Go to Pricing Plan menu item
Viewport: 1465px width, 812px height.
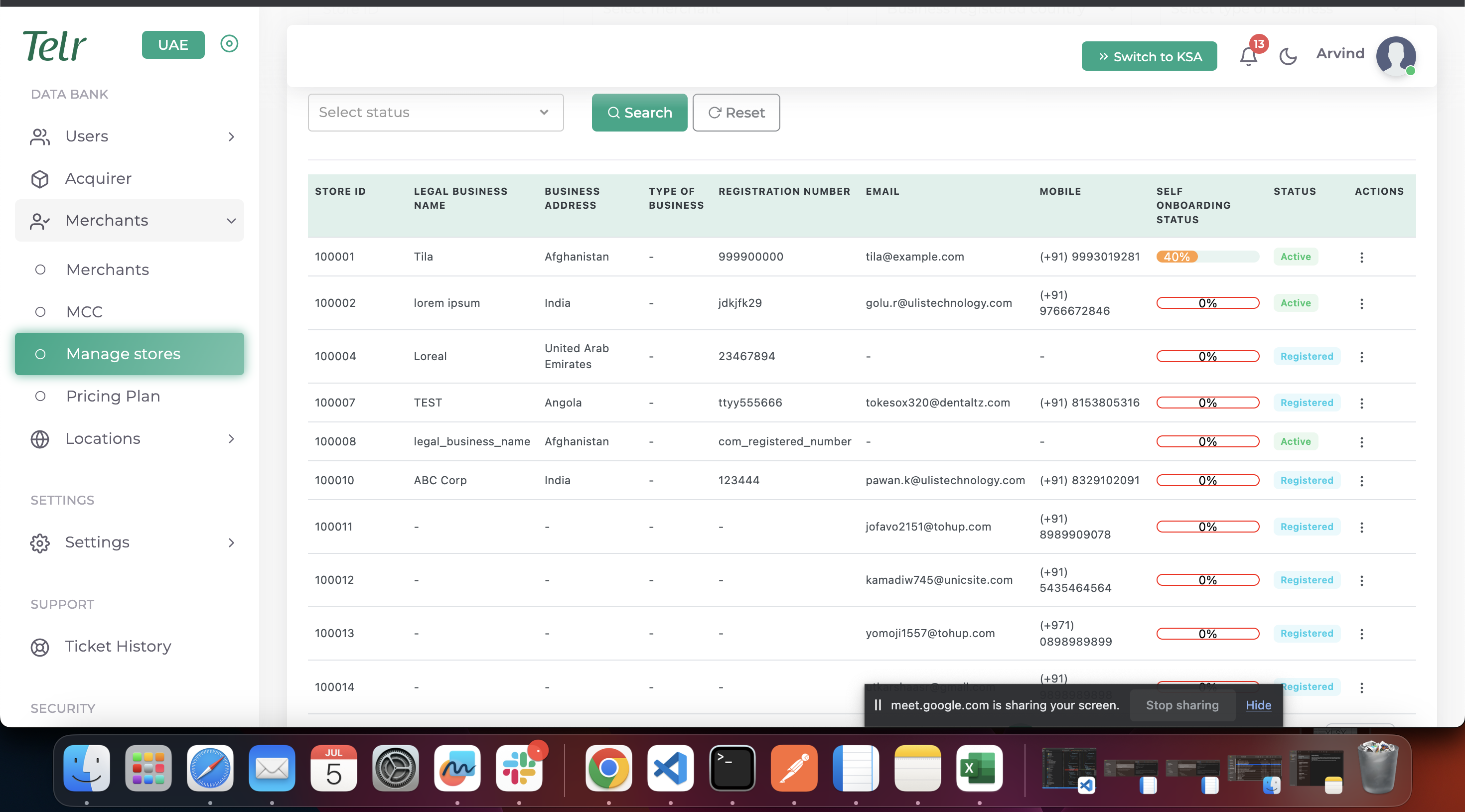tap(113, 396)
